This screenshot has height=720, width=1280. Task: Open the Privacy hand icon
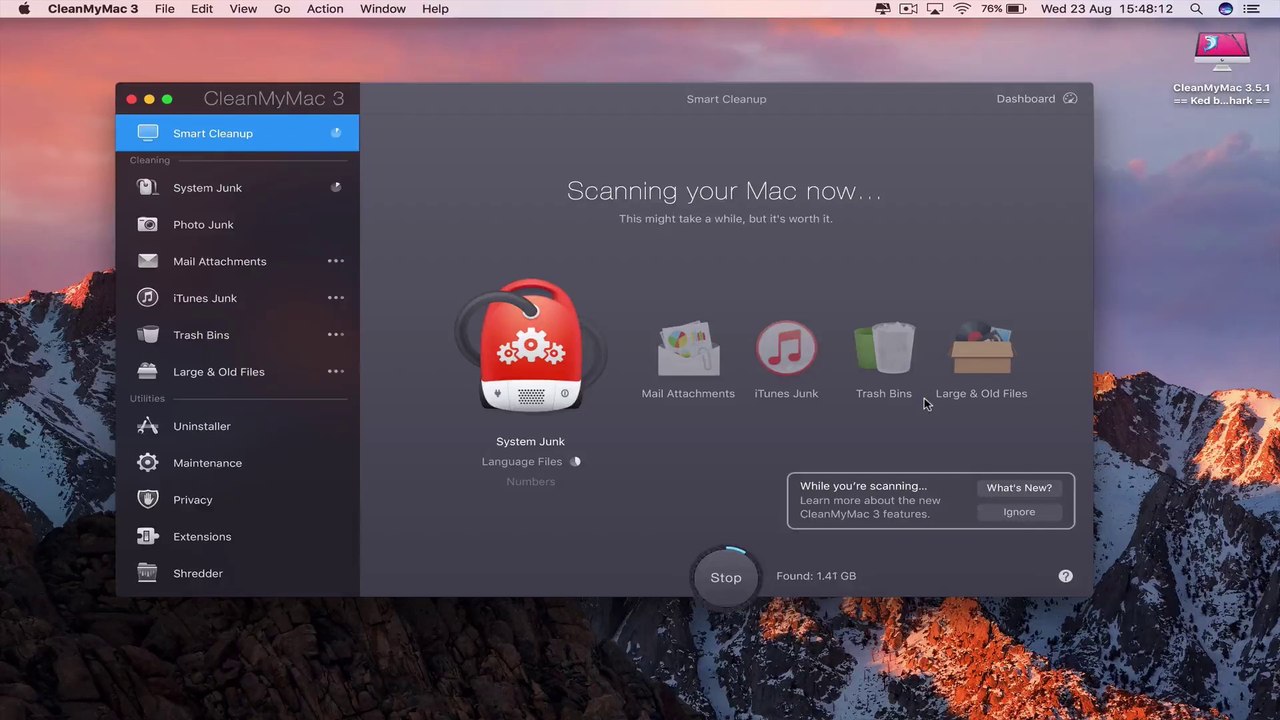tap(148, 500)
